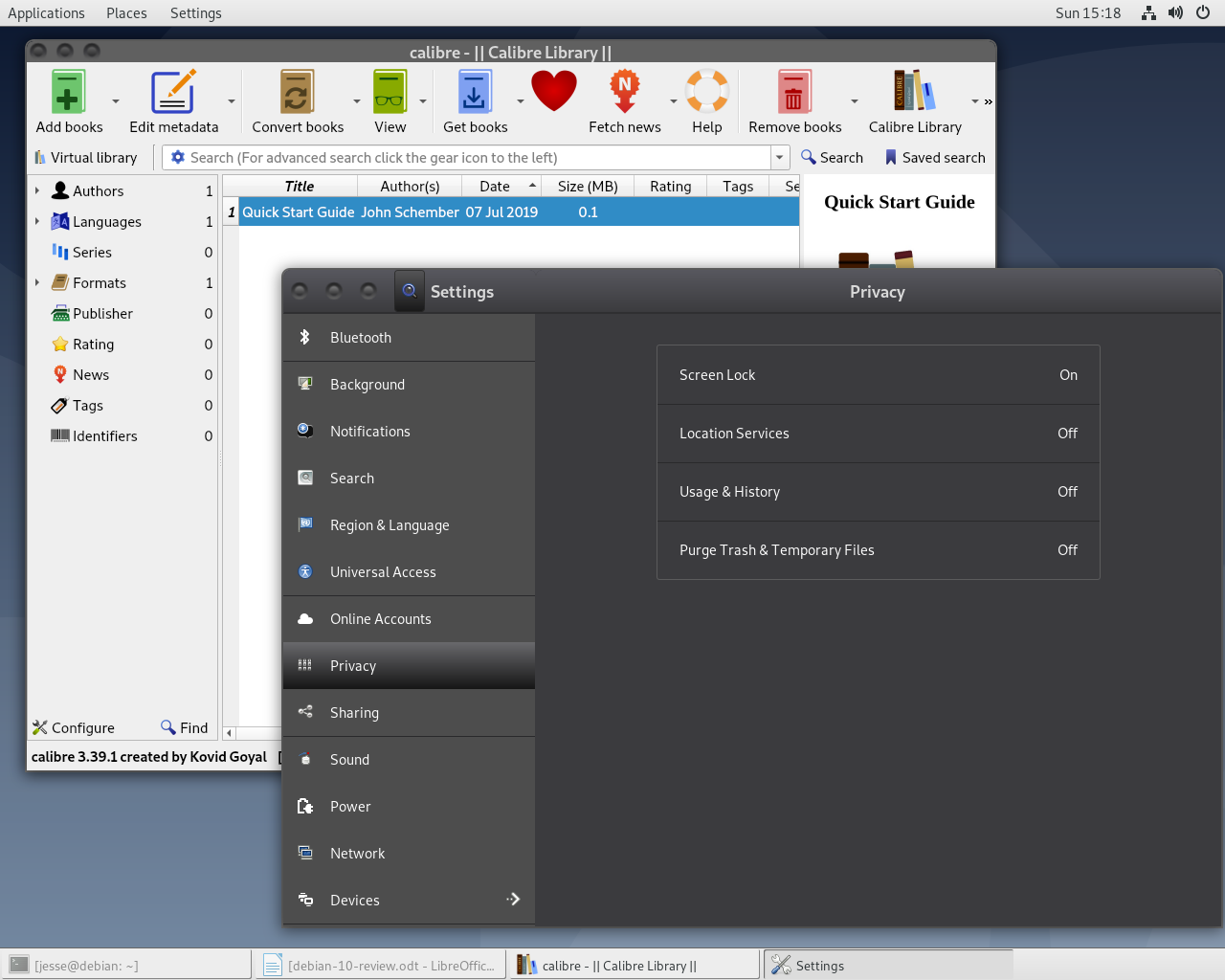This screenshot has height=980, width=1225.
Task: Click the red heart donate icon
Action: 554,92
